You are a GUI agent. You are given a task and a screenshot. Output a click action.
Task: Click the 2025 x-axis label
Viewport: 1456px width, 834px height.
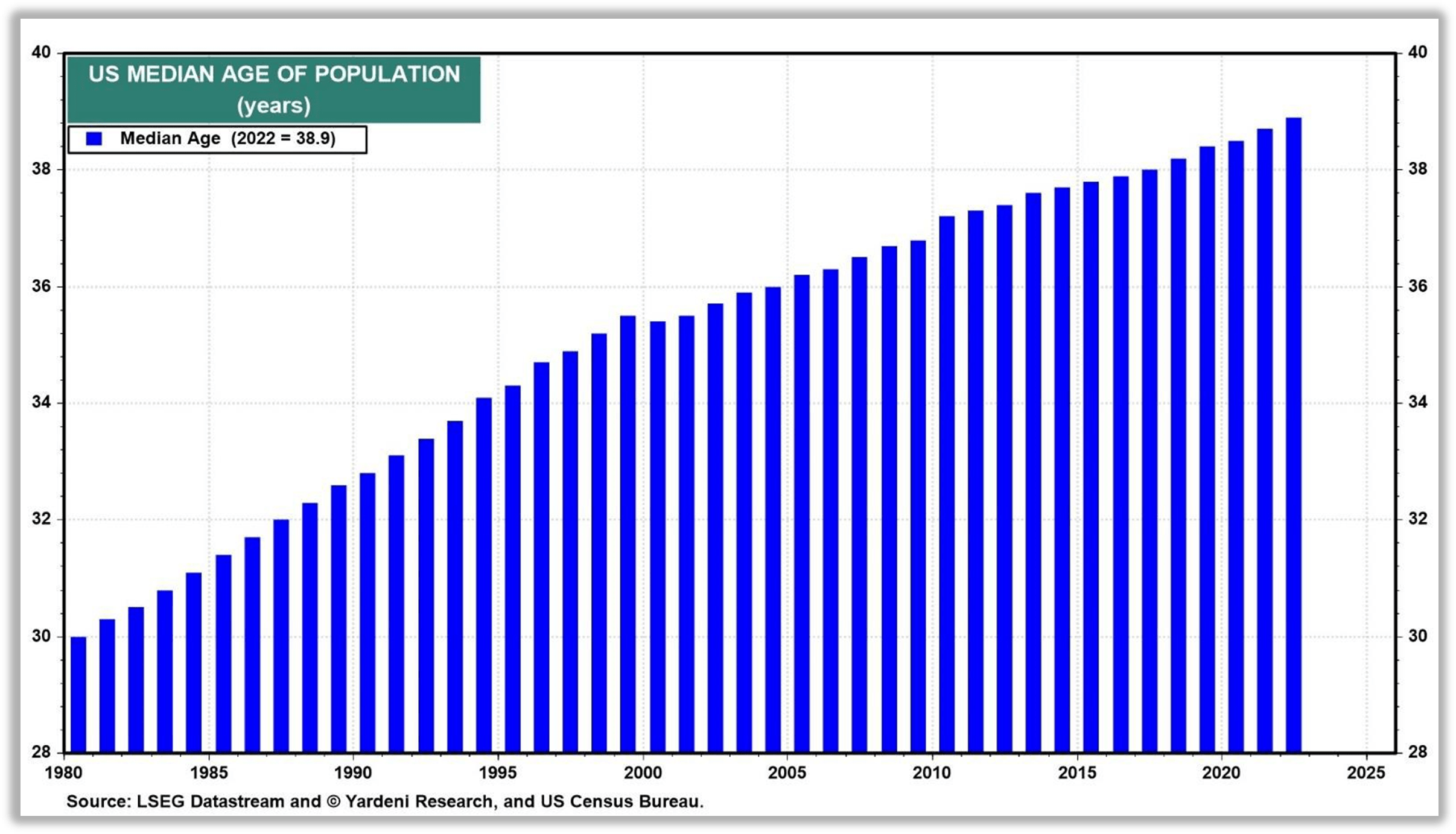pos(1366,772)
